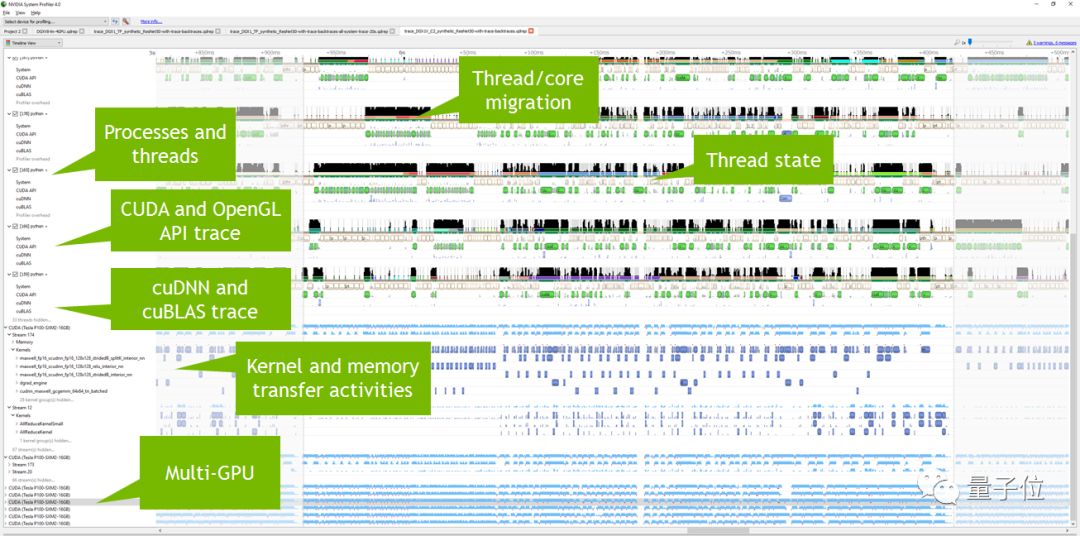Toggle the [178] python process checkbox
Screen dimensions: 1080x536
tap(15, 113)
